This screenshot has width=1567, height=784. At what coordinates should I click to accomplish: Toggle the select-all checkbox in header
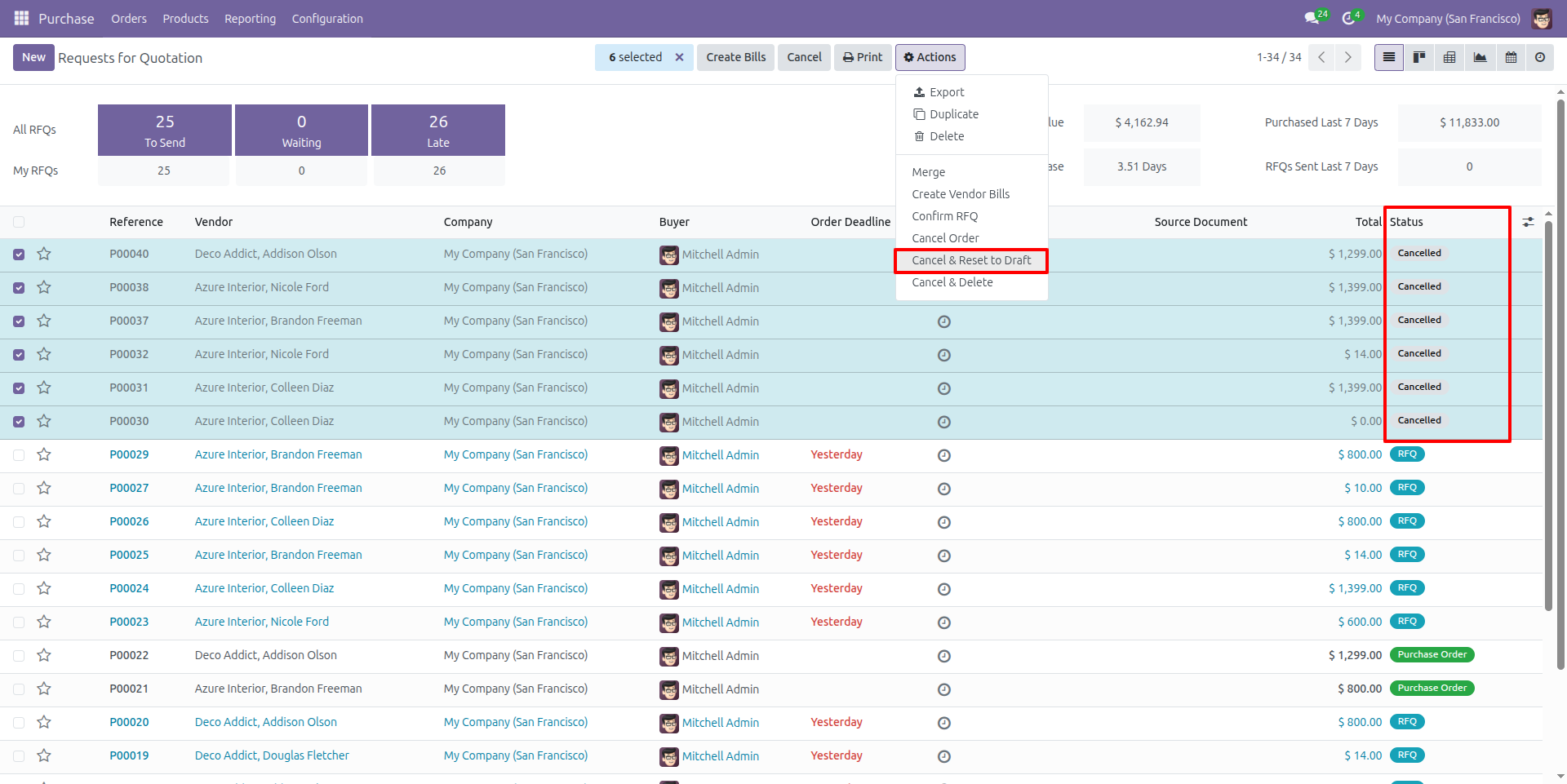point(19,222)
